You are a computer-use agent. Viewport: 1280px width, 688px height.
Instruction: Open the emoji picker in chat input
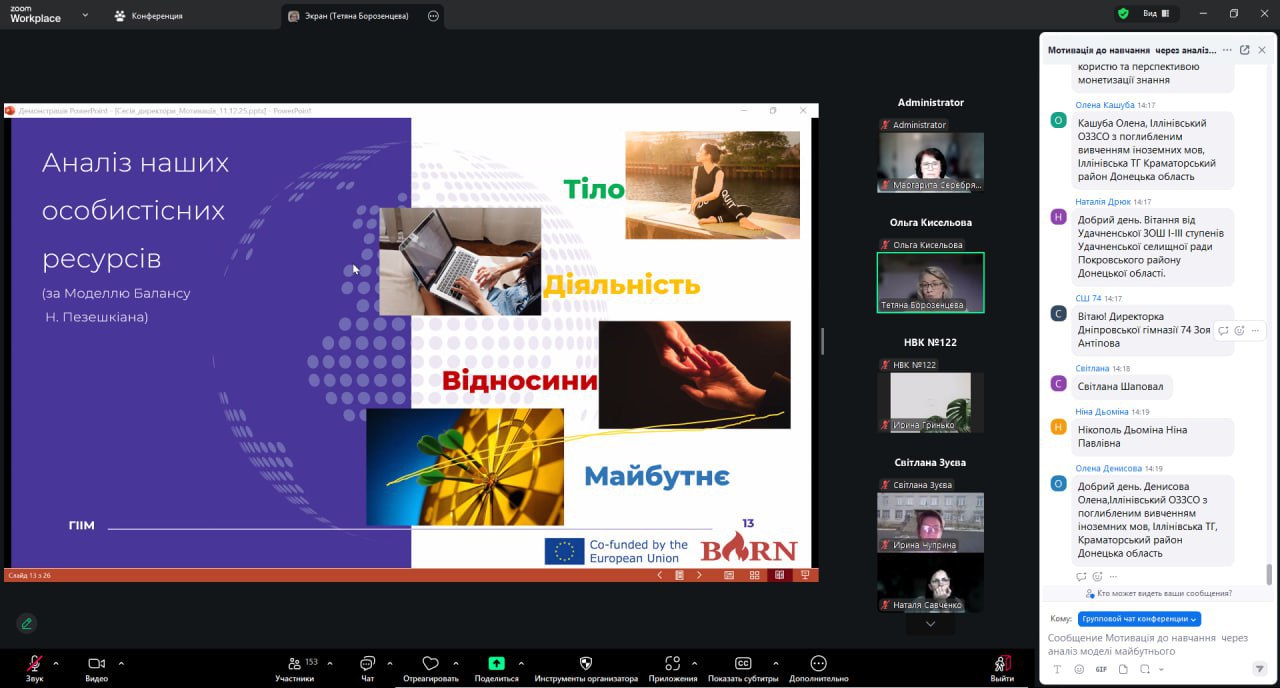1079,669
